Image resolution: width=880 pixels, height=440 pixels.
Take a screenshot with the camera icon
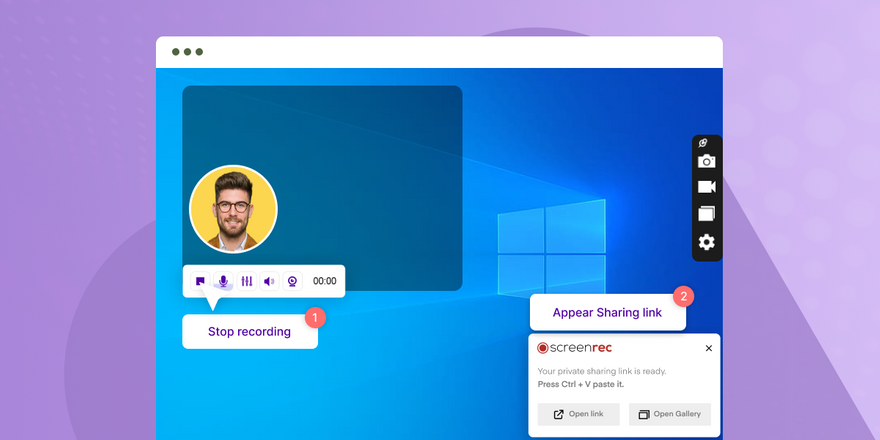707,162
